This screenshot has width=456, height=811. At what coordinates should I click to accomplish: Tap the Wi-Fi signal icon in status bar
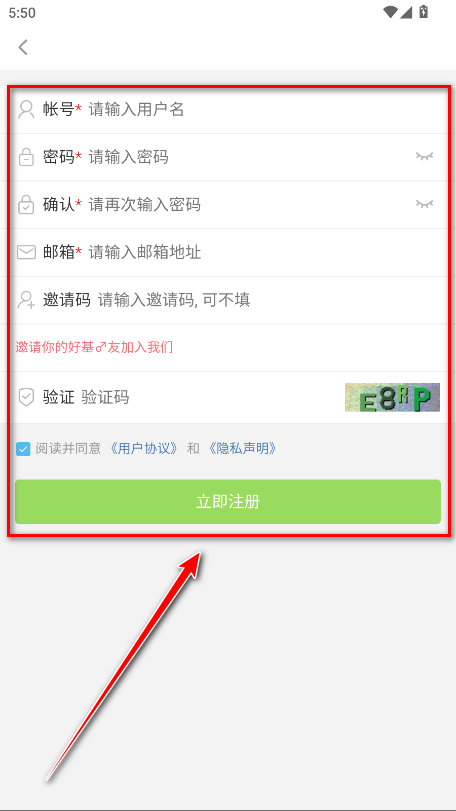coord(390,11)
